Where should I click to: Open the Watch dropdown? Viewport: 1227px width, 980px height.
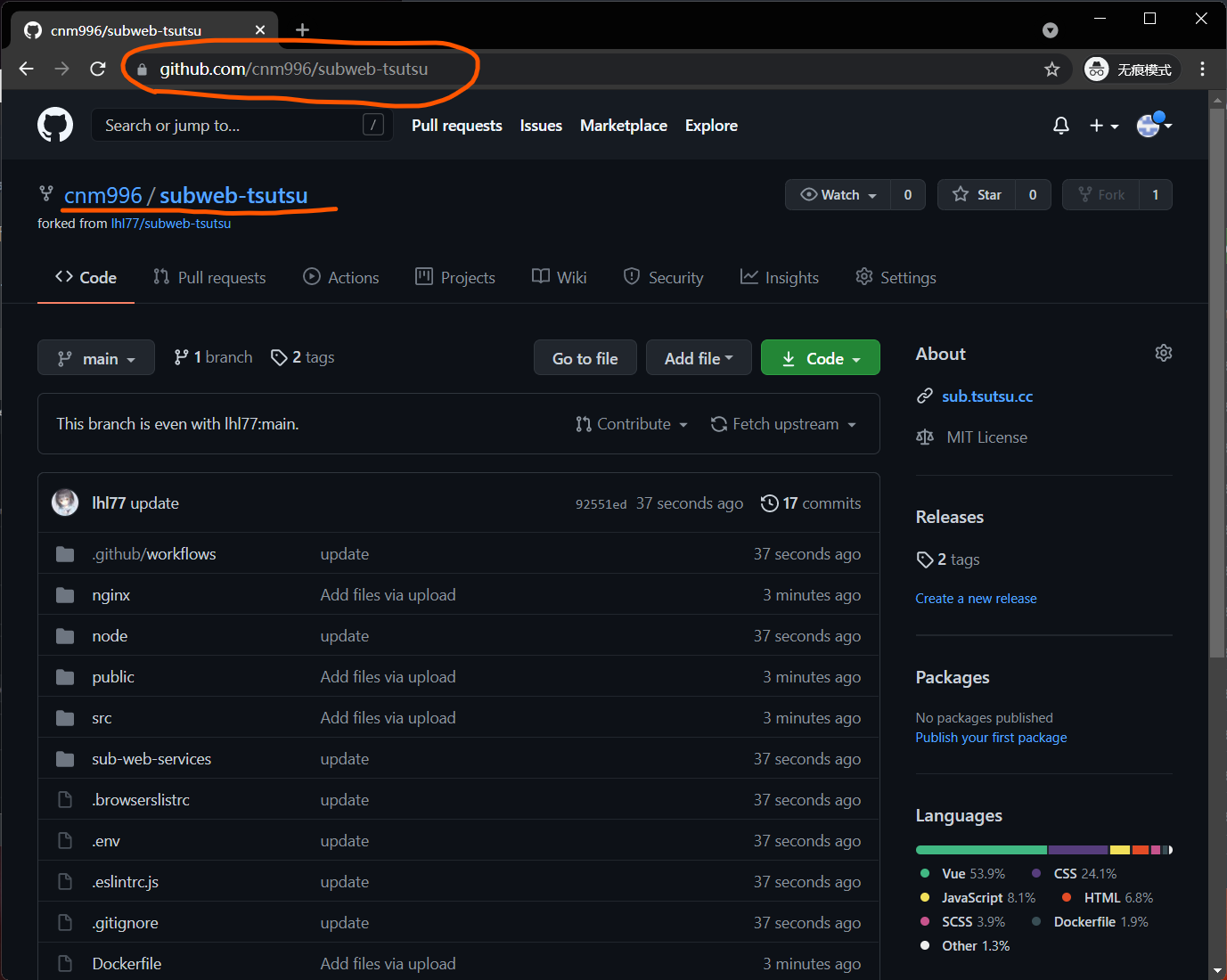[x=838, y=194]
